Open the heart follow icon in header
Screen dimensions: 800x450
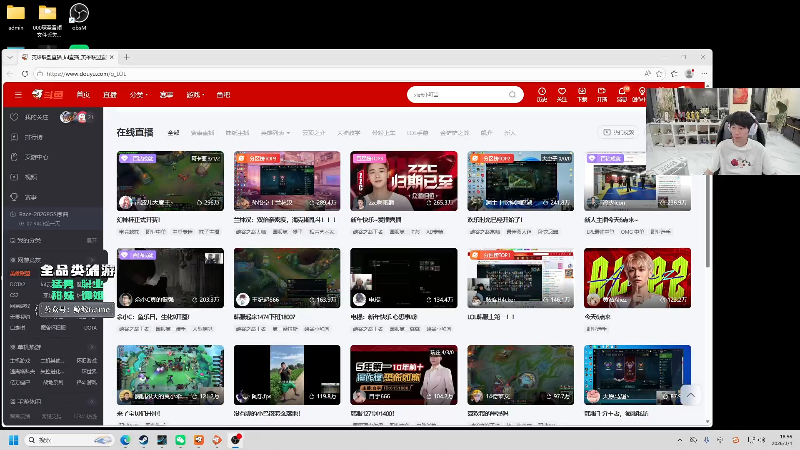pos(562,94)
